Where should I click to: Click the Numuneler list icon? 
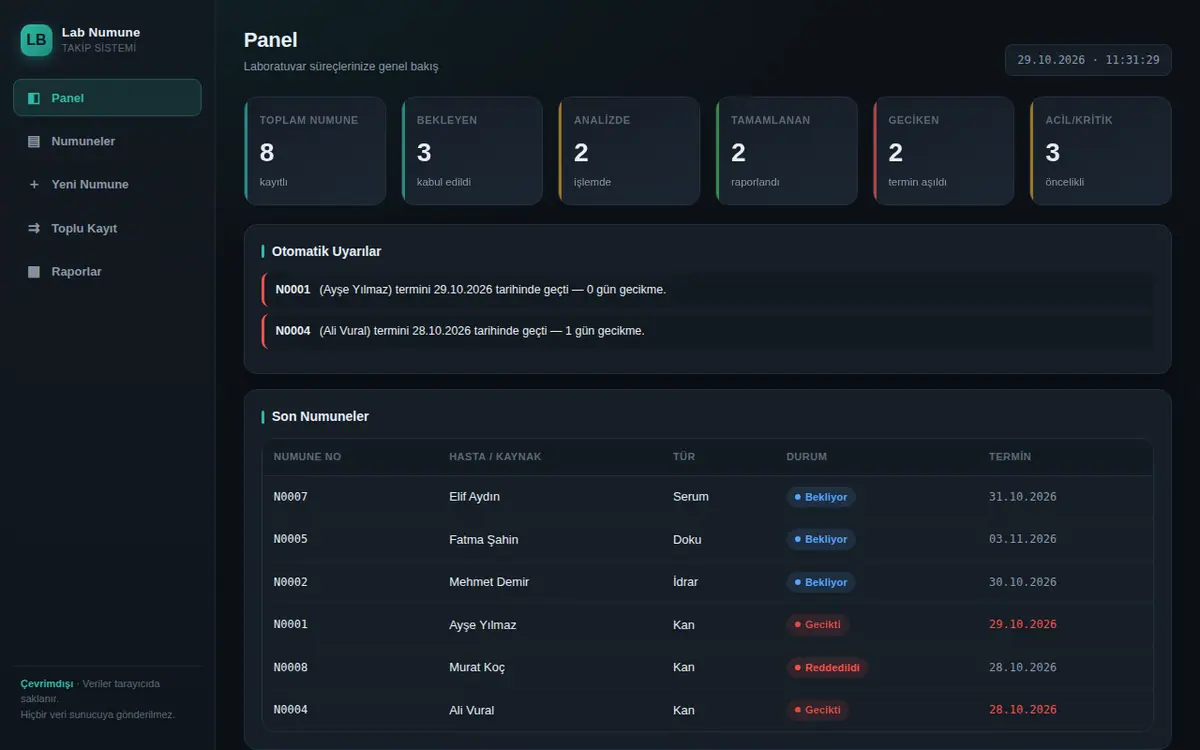point(34,141)
